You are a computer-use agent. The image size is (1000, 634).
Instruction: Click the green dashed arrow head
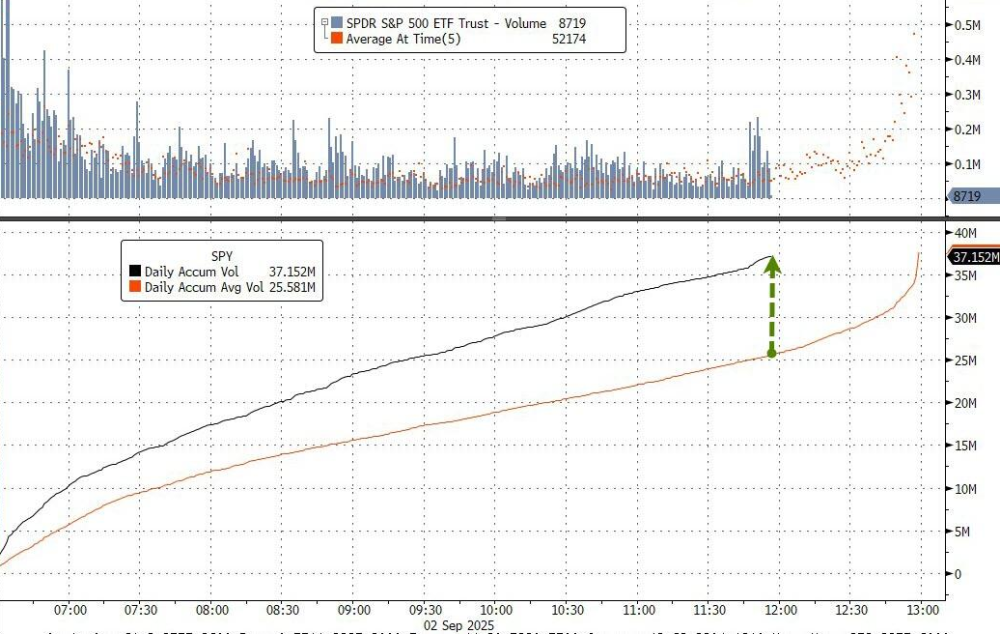point(771,265)
